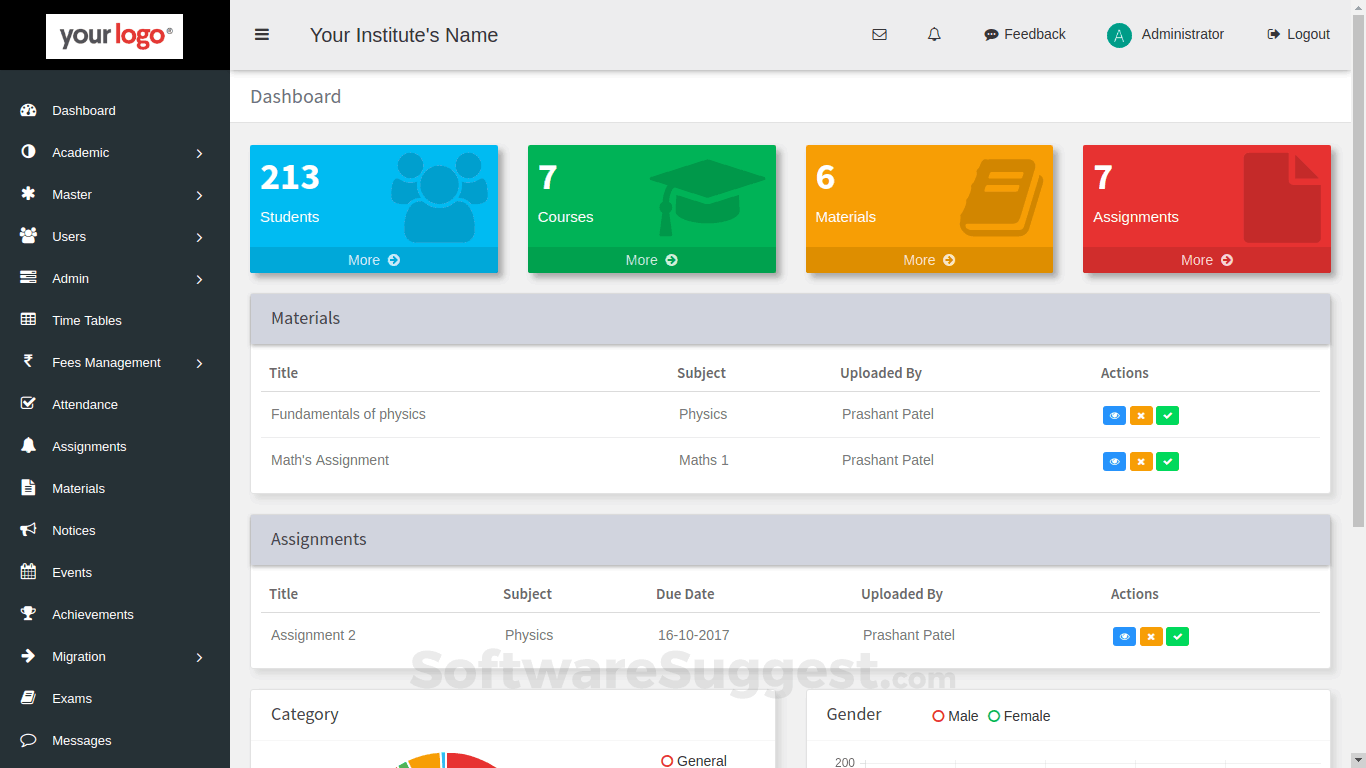
Task: Click the page vertical scrollbar
Action: click(1358, 300)
